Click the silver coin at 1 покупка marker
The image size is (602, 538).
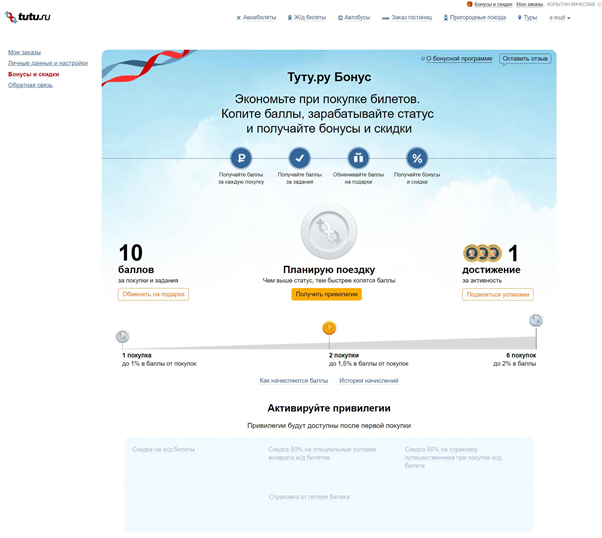[x=122, y=336]
